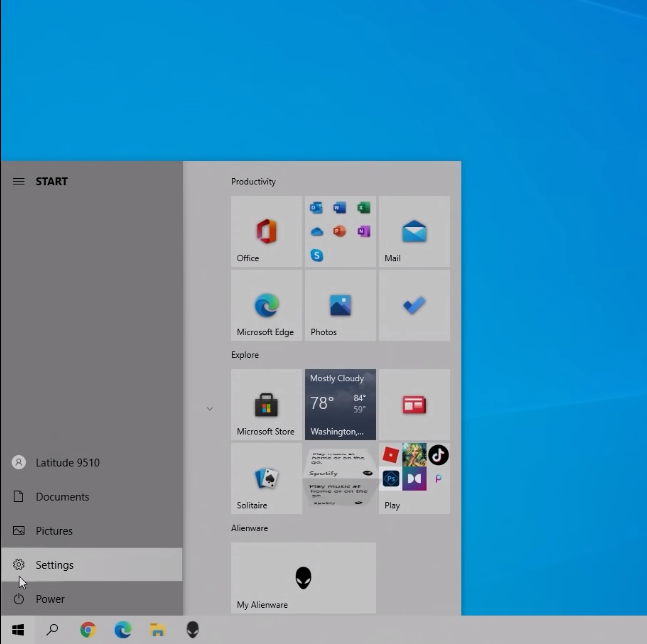Image resolution: width=647 pixels, height=644 pixels.
Task: Open the red News tile
Action: pyautogui.click(x=414, y=404)
